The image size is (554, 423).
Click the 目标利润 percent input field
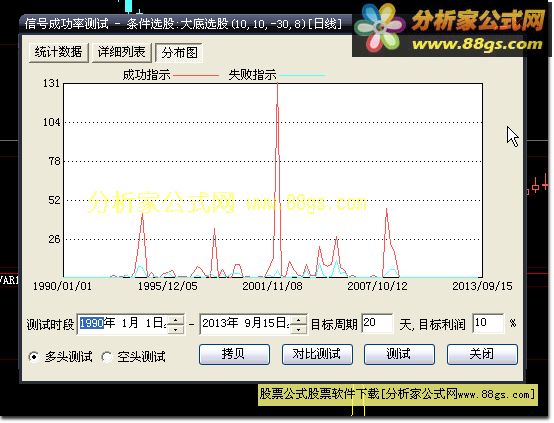[488, 323]
